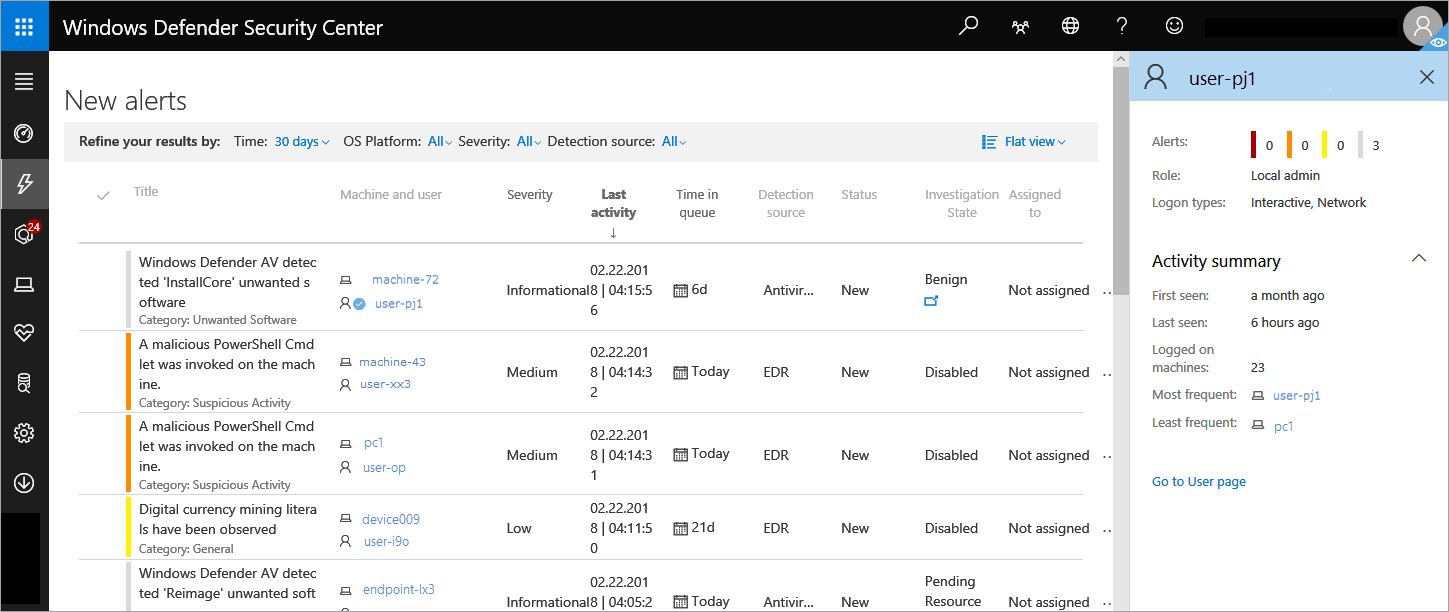Image resolution: width=1449 pixels, height=612 pixels.
Task: Open the Time 30 days dropdown
Action: (x=302, y=142)
